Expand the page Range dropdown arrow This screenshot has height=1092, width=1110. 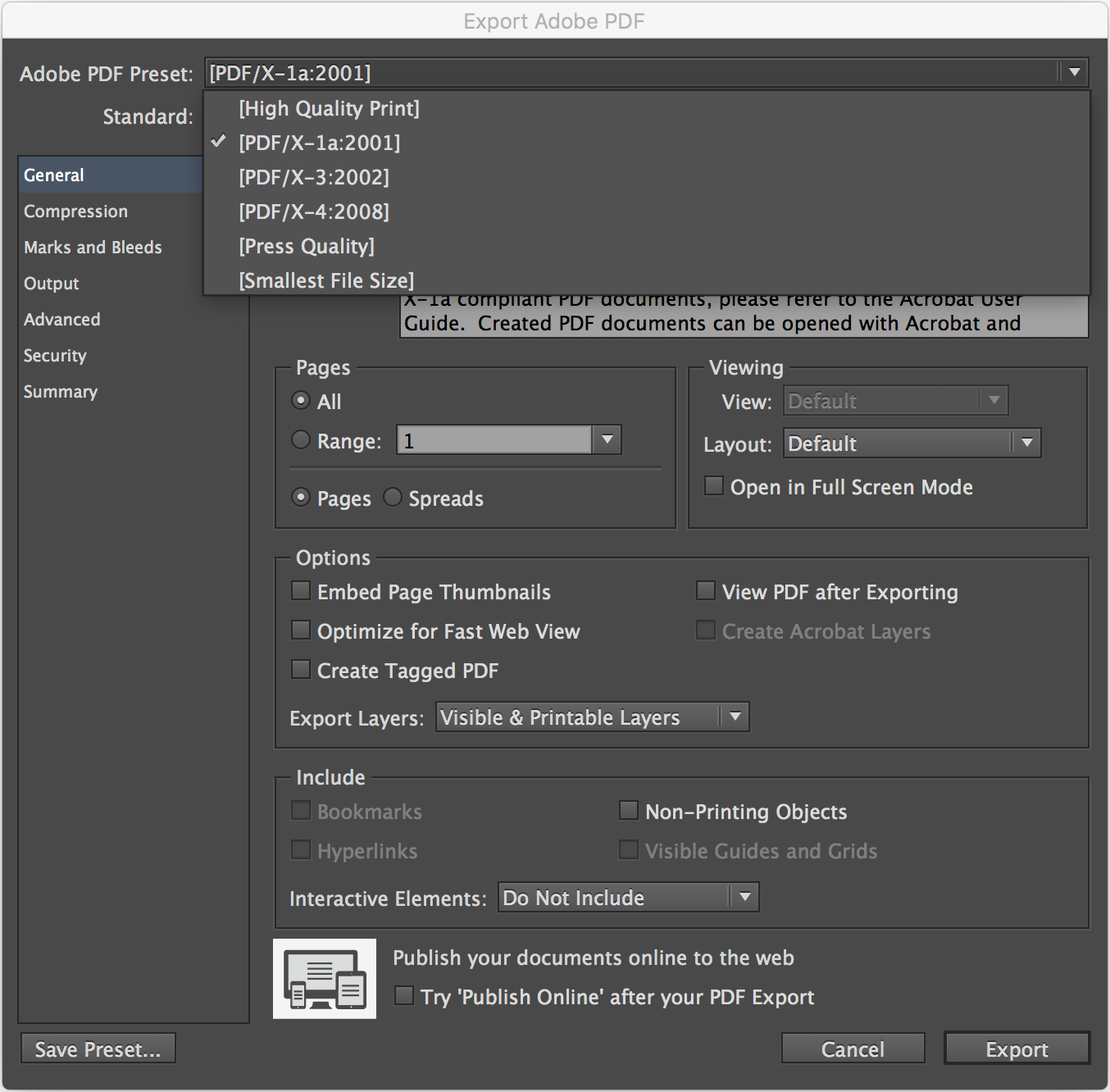607,440
